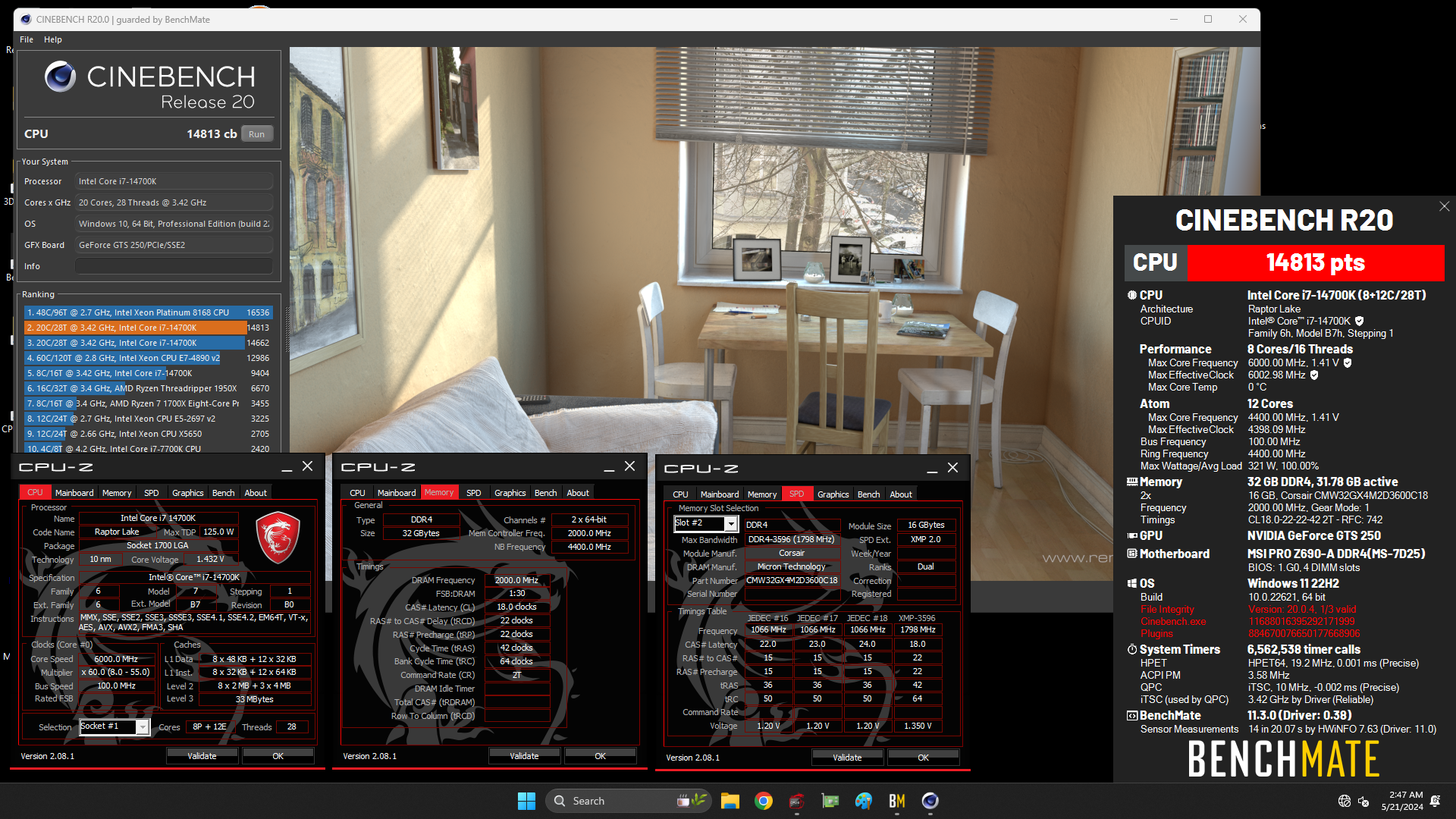Click the red 14813 pts score banner
Image resolution: width=1456 pixels, height=819 pixels.
[x=1315, y=262]
